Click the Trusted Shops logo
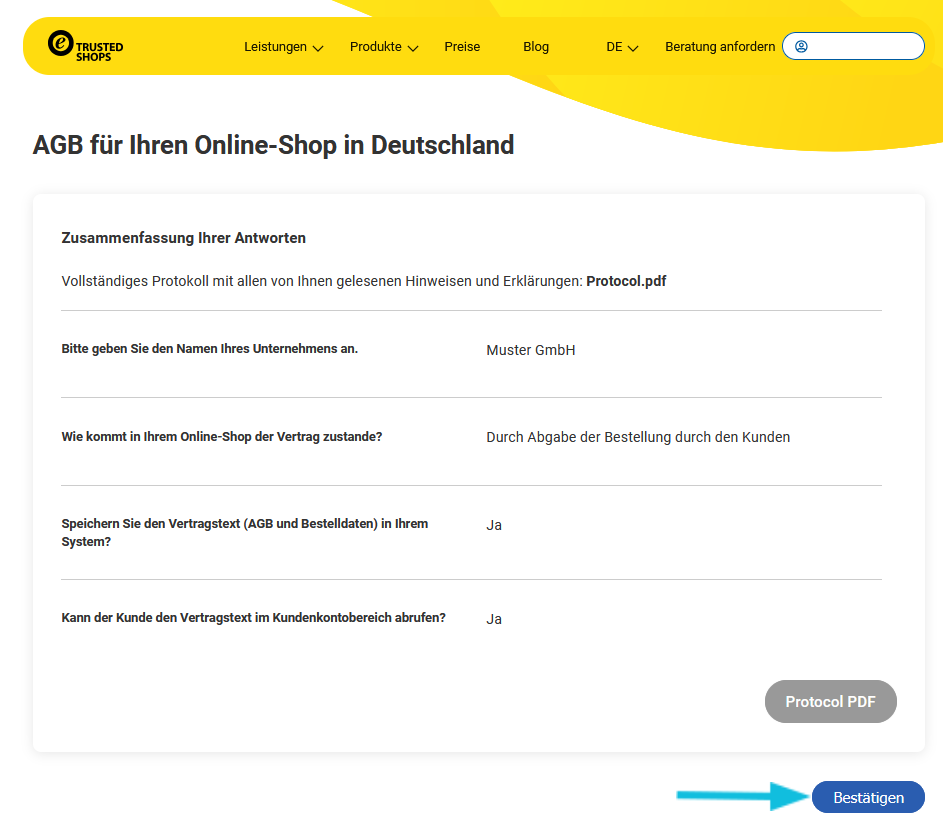 coord(85,46)
